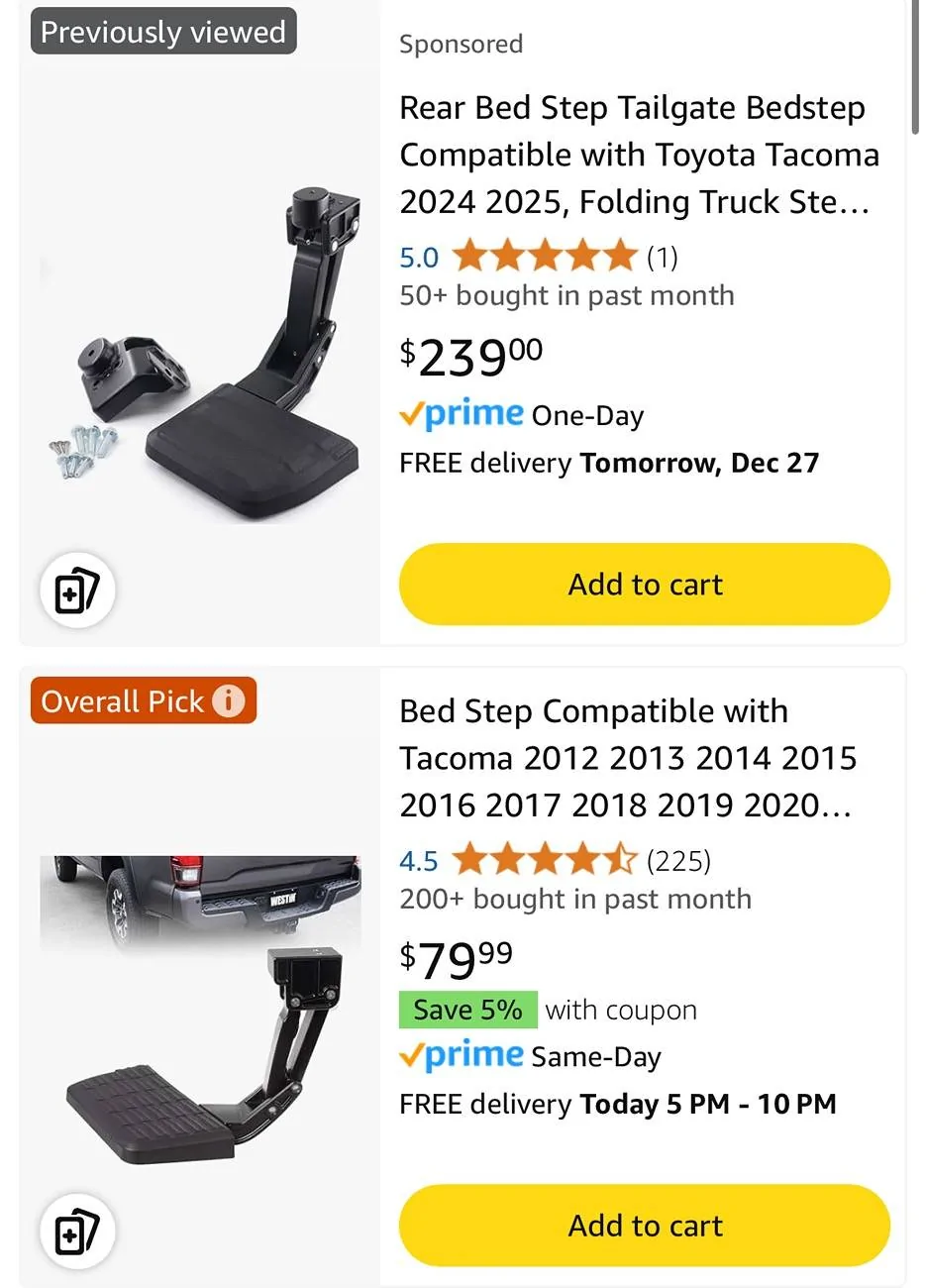This screenshot has width=926, height=1288.
Task: Tap the Prime One-Day logo
Action: (x=462, y=413)
